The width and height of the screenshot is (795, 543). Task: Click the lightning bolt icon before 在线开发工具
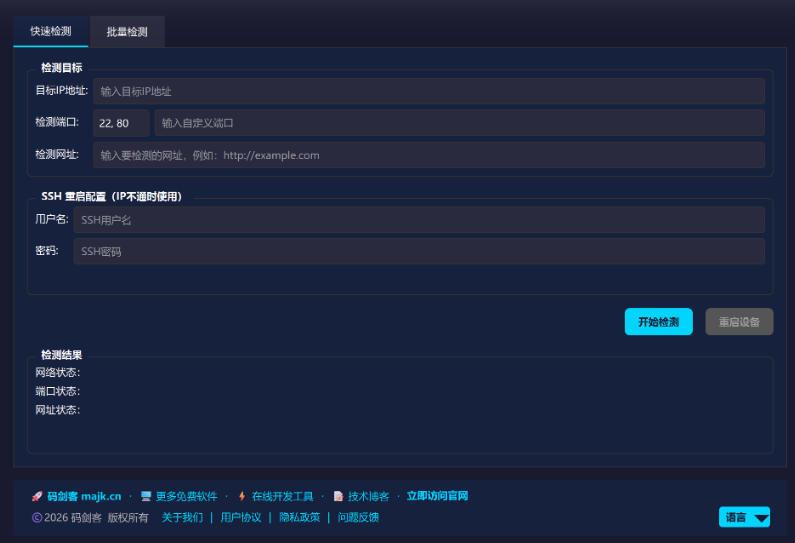[242, 496]
